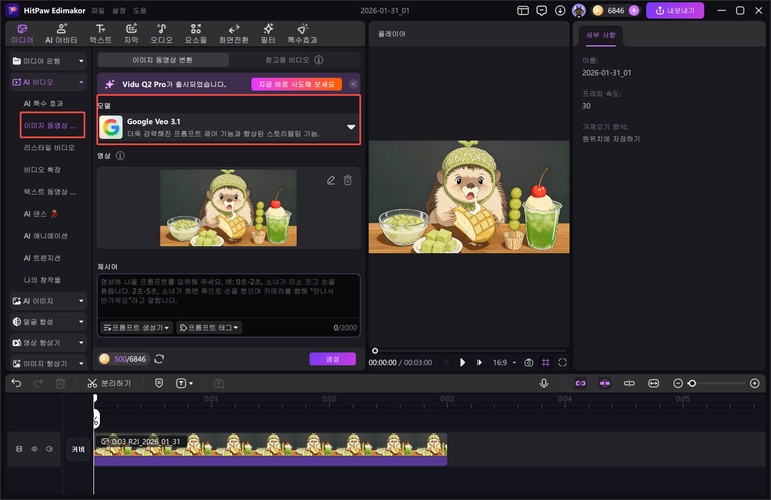The height and width of the screenshot is (500, 771).
Task: Toggle the purple magnetic snap icon
Action: click(x=605, y=383)
